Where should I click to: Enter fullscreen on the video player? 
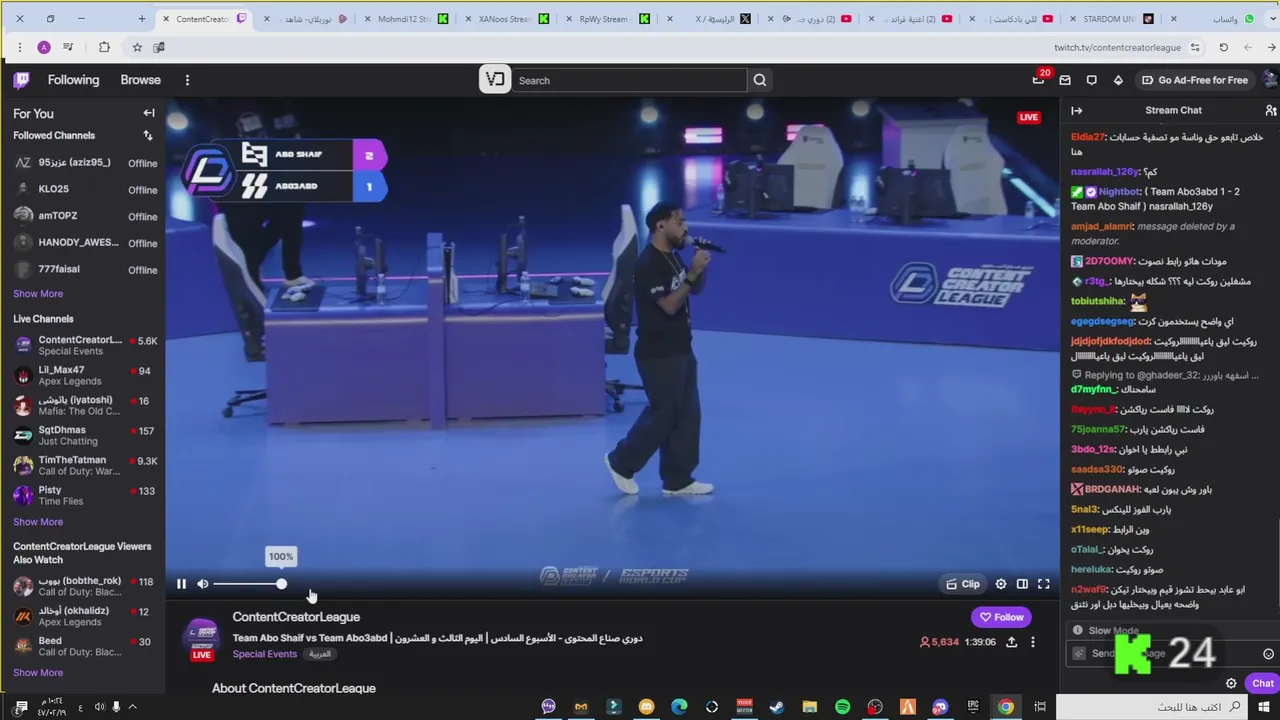(x=1043, y=584)
